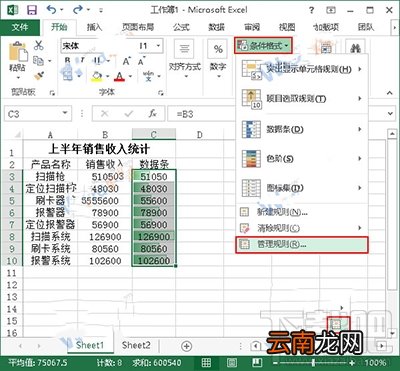Open the Font group dialog launcher
The image size is (400, 371).
pyautogui.click(x=161, y=93)
